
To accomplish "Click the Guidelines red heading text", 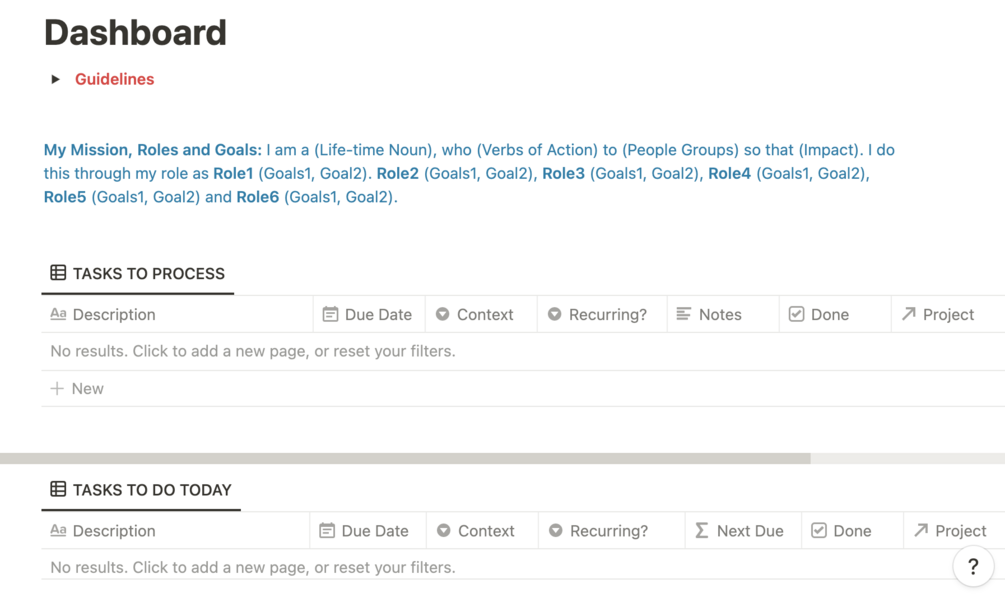I will pyautogui.click(x=115, y=79).
